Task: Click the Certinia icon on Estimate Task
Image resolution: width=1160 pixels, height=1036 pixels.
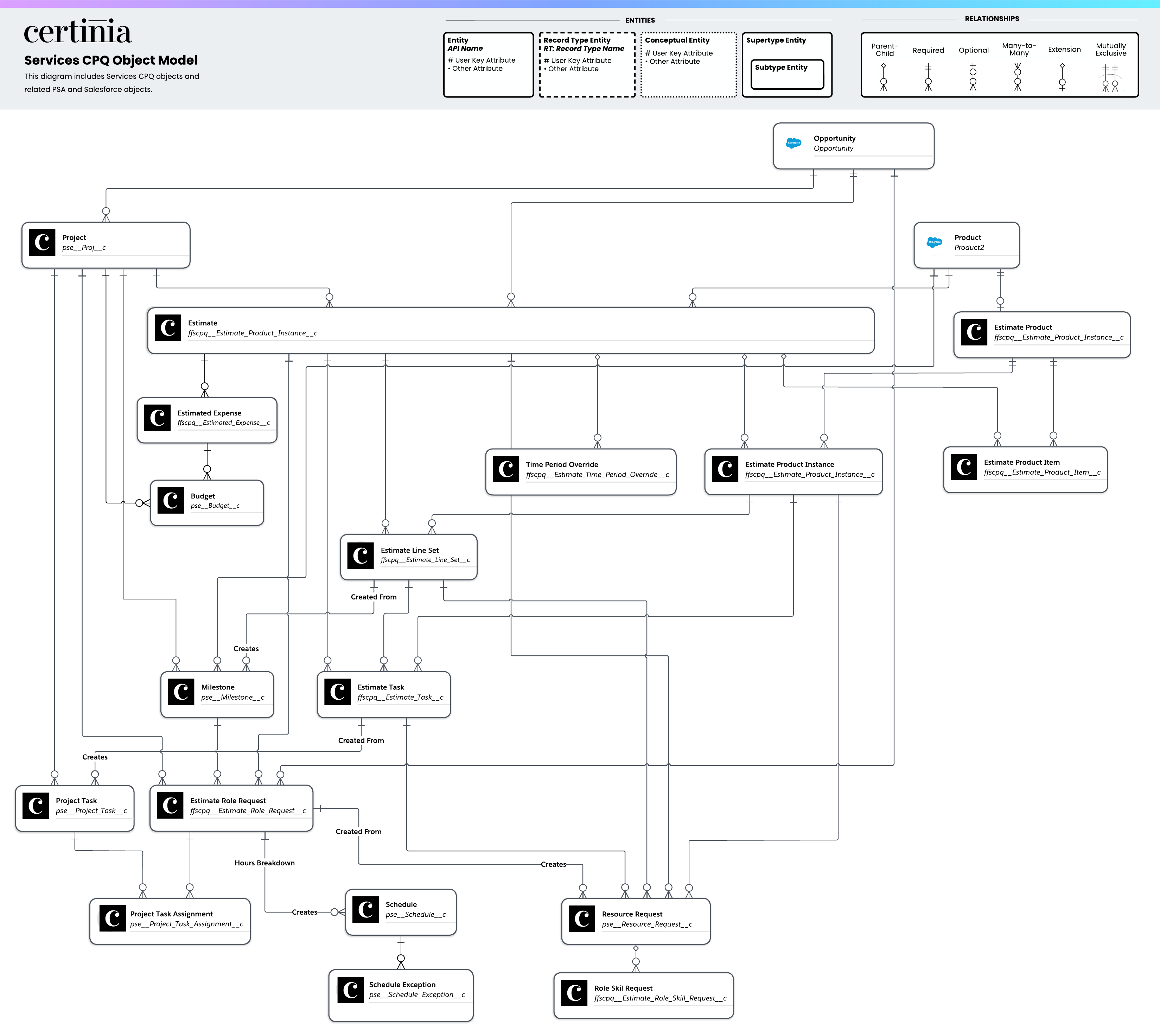Action: (x=338, y=692)
